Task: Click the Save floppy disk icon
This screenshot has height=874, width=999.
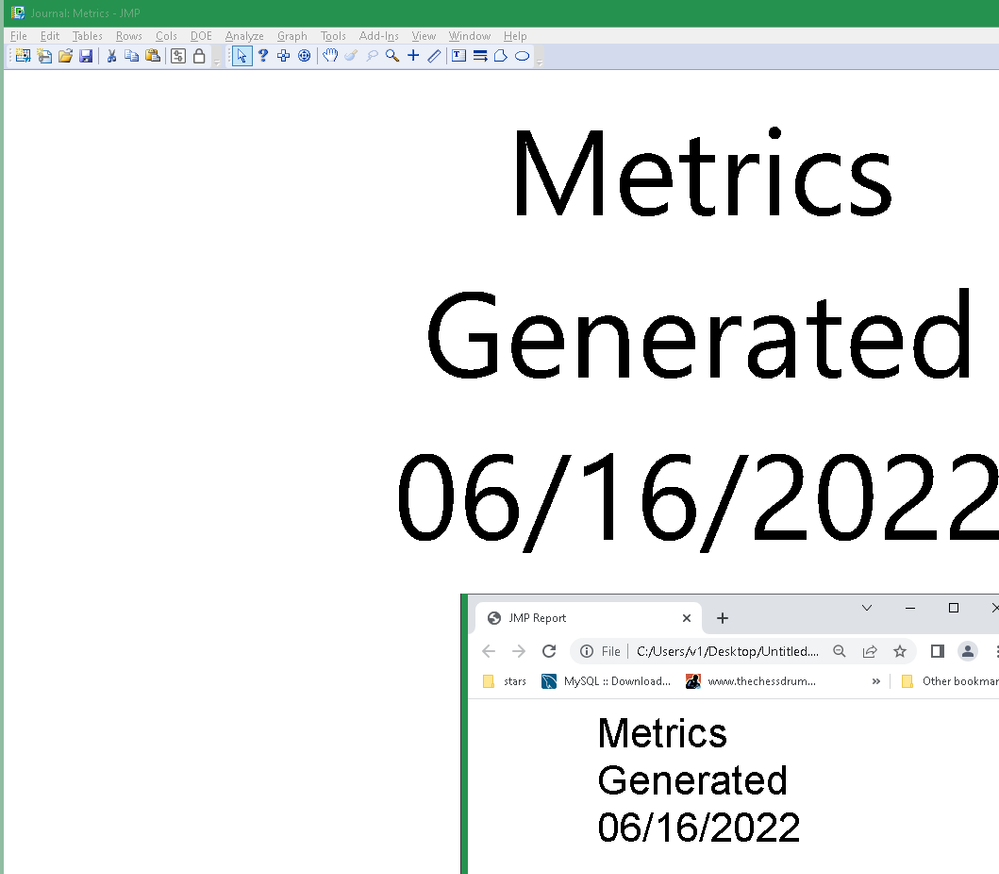Action: pos(86,56)
